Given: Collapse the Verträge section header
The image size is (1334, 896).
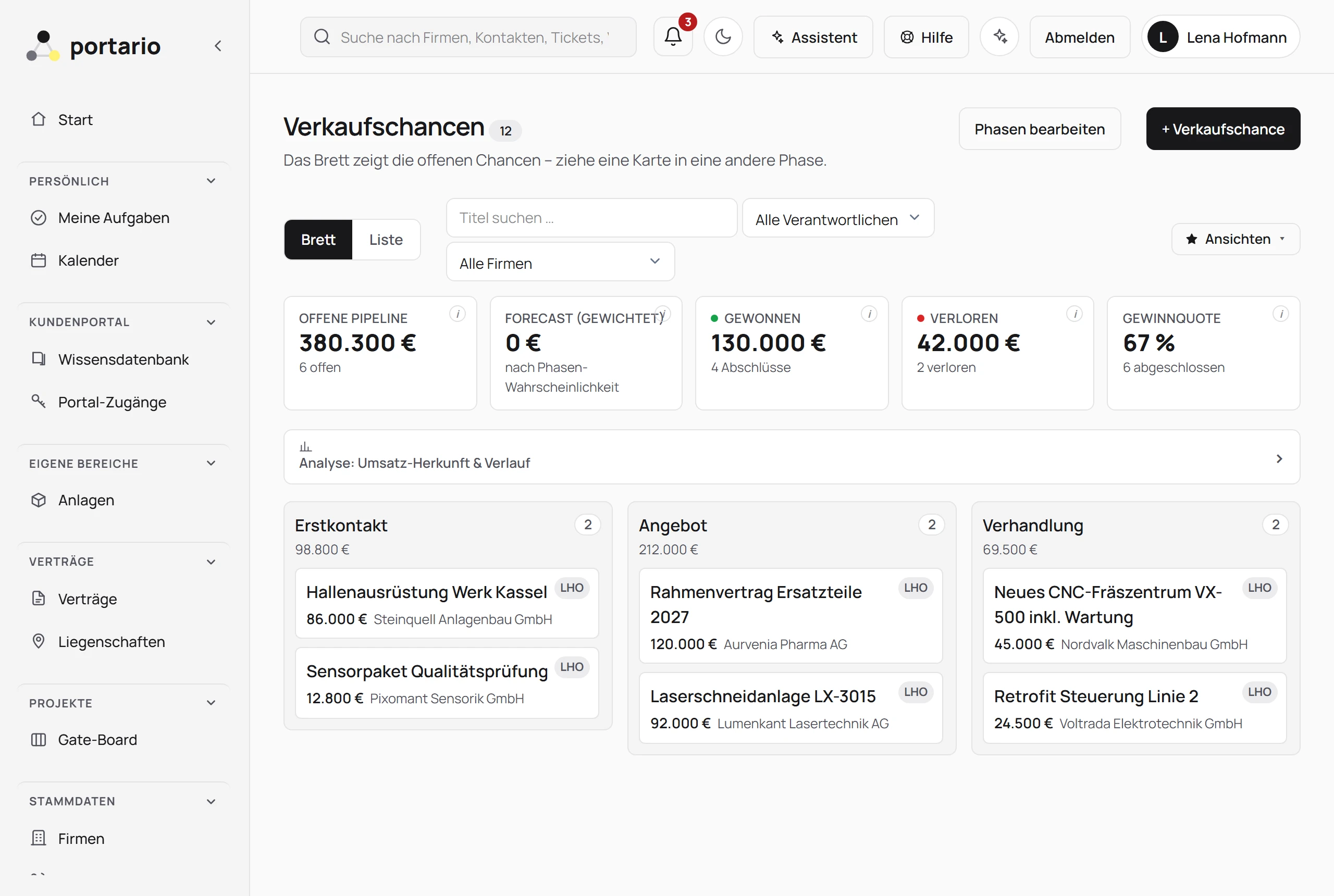Looking at the screenshot, I should (x=125, y=562).
